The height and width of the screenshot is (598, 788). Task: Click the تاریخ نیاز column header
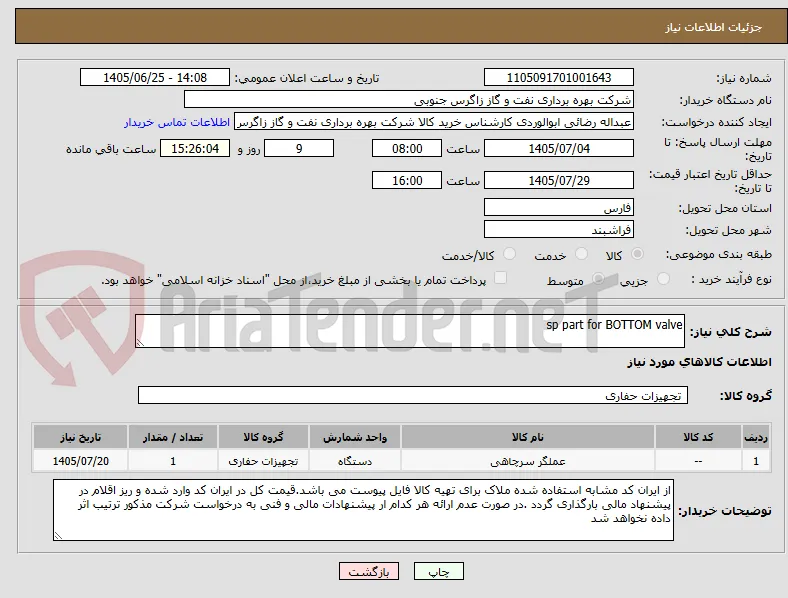(x=80, y=437)
